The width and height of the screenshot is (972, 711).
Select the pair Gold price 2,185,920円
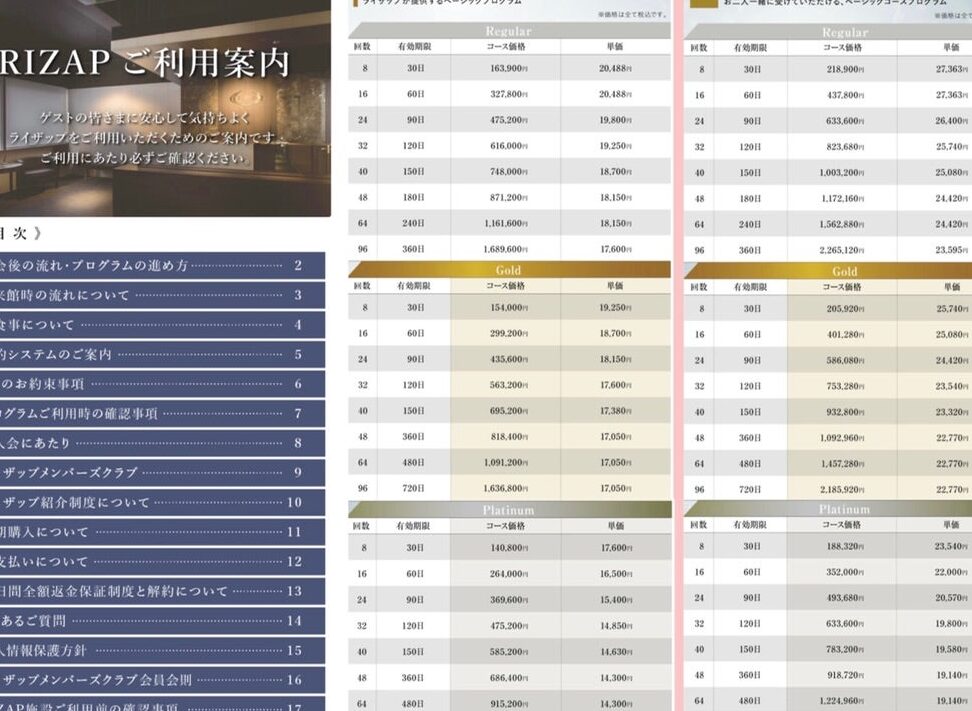pyautogui.click(x=842, y=490)
